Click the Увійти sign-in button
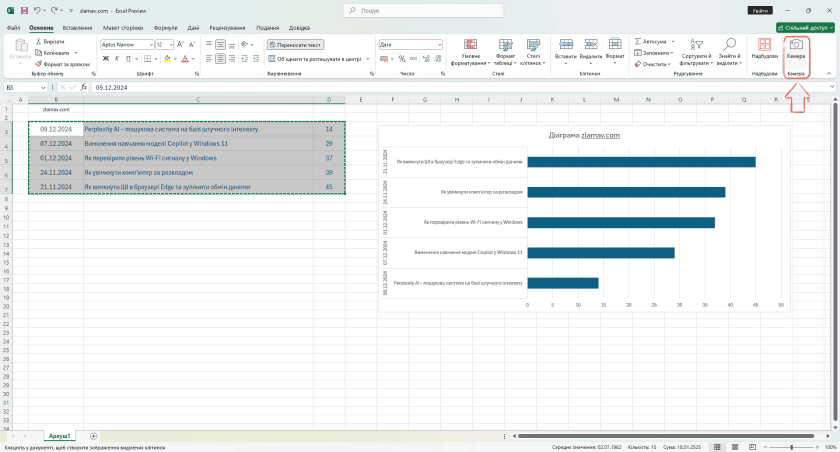840x452 pixels. [760, 10]
